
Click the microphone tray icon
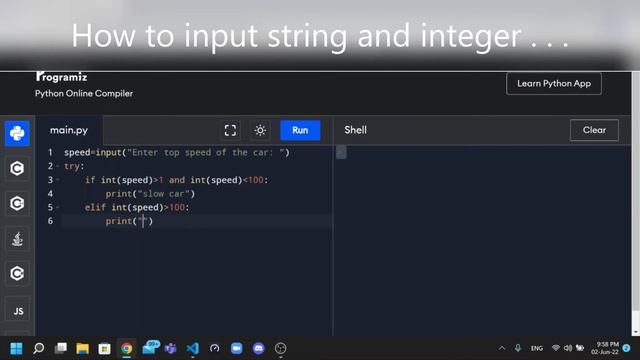tap(518, 348)
